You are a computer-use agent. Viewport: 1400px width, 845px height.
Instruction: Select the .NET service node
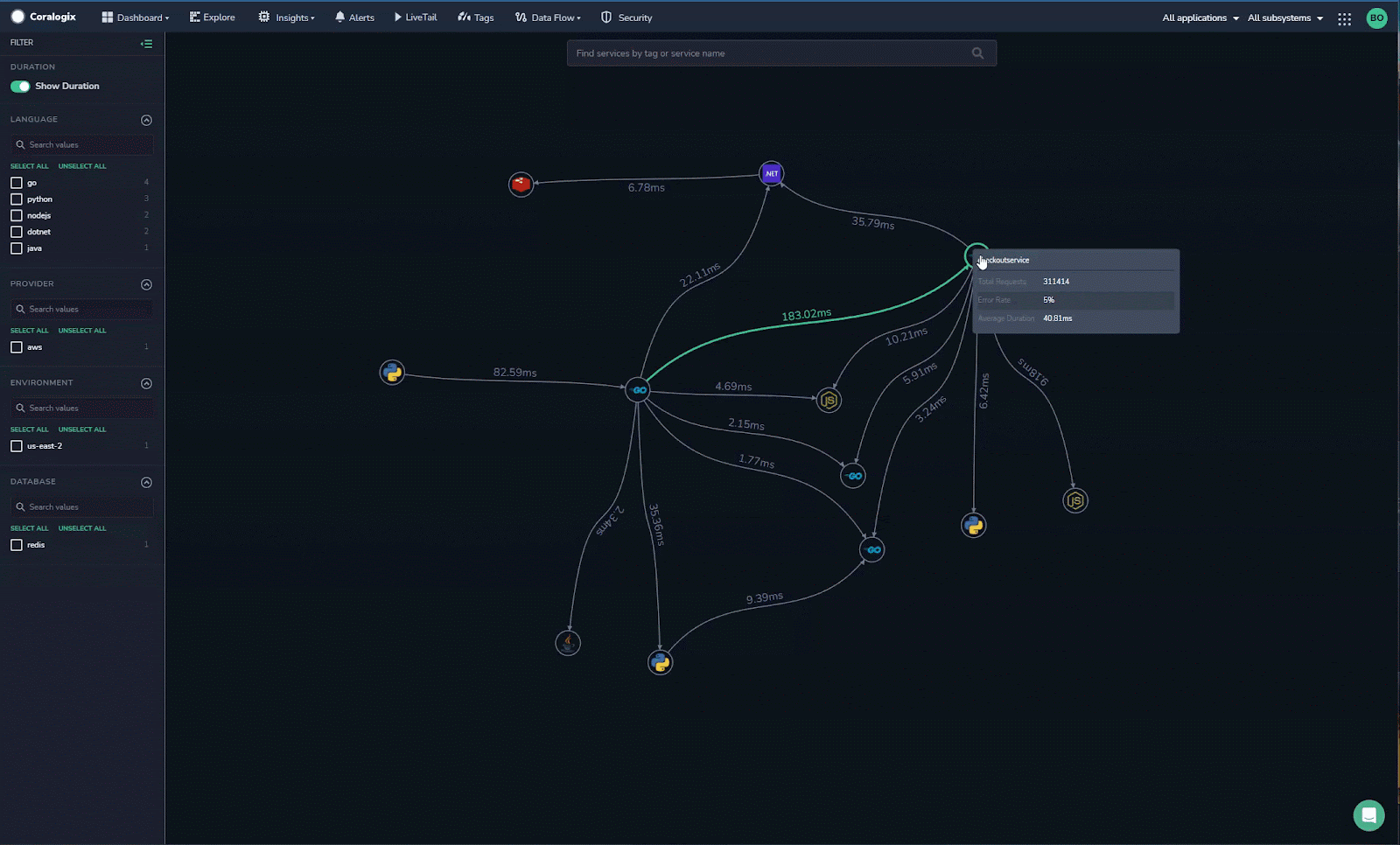click(771, 173)
